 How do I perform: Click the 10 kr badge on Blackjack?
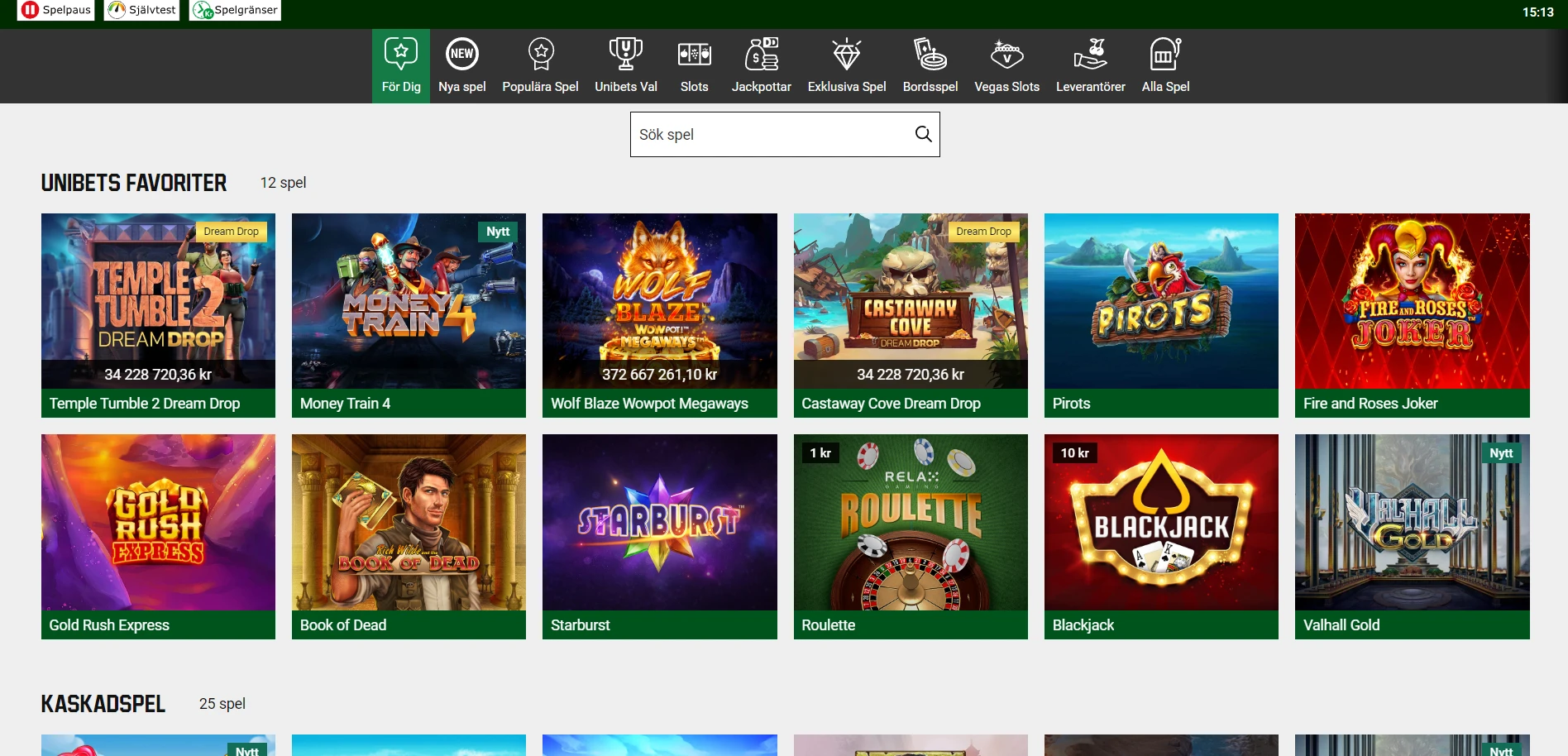pos(1075,452)
